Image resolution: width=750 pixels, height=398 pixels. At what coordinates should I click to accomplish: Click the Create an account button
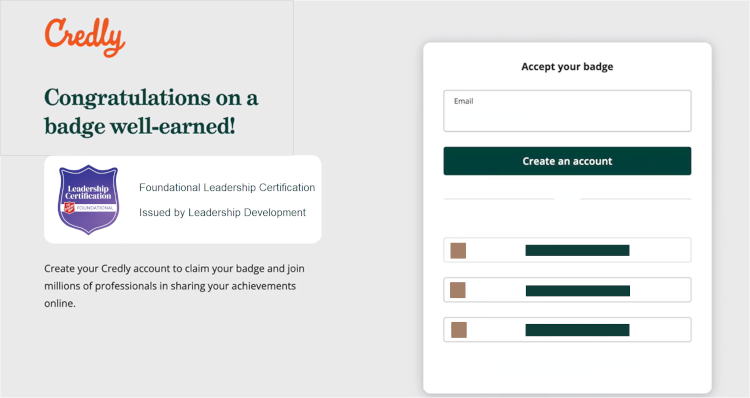coord(567,161)
